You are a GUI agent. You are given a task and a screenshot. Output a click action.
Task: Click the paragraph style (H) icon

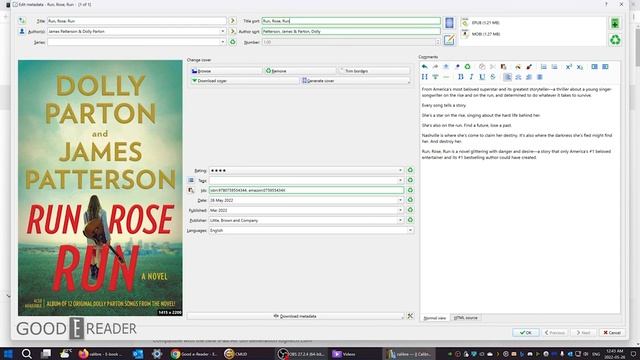click(x=424, y=77)
